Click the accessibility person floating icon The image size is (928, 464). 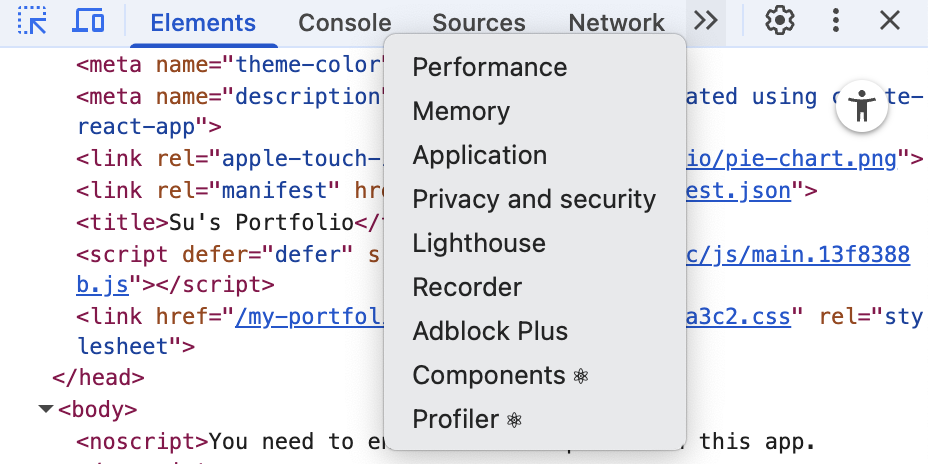click(862, 105)
